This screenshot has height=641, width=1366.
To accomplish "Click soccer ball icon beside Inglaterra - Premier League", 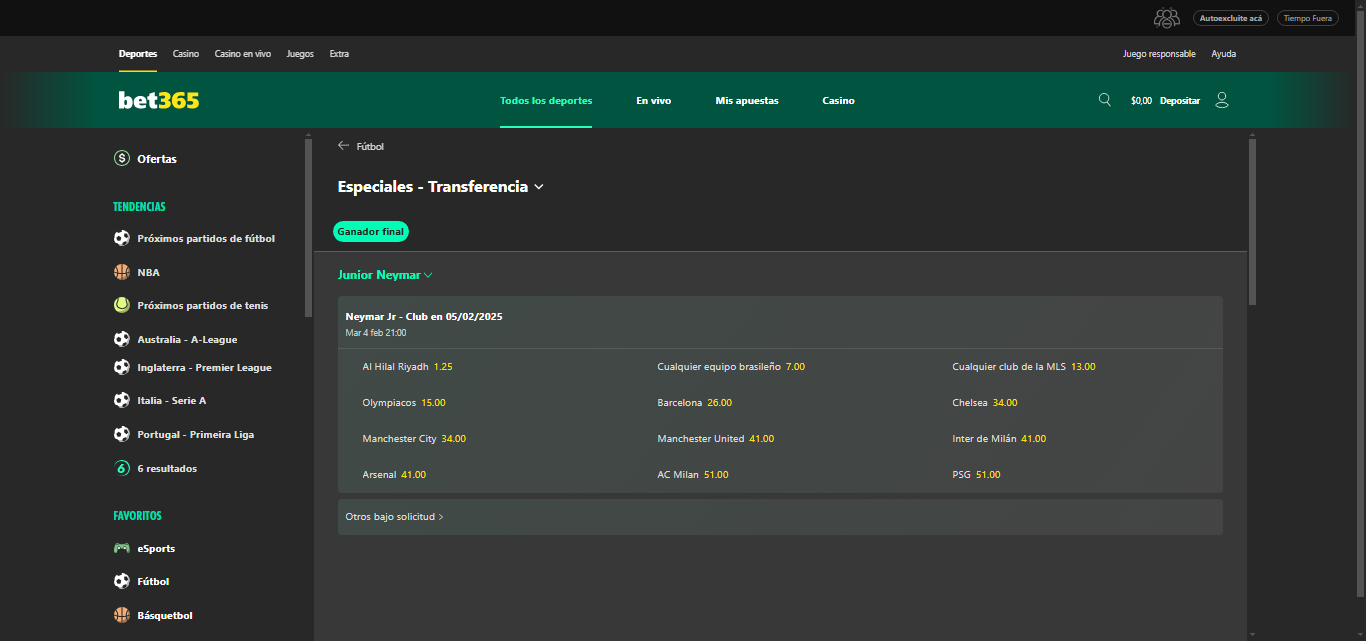I will pos(122,367).
